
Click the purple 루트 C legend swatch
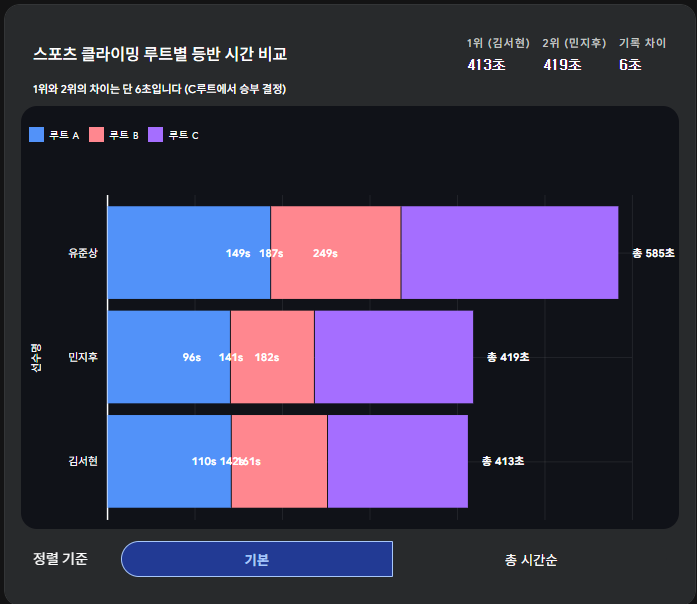[x=156, y=135]
